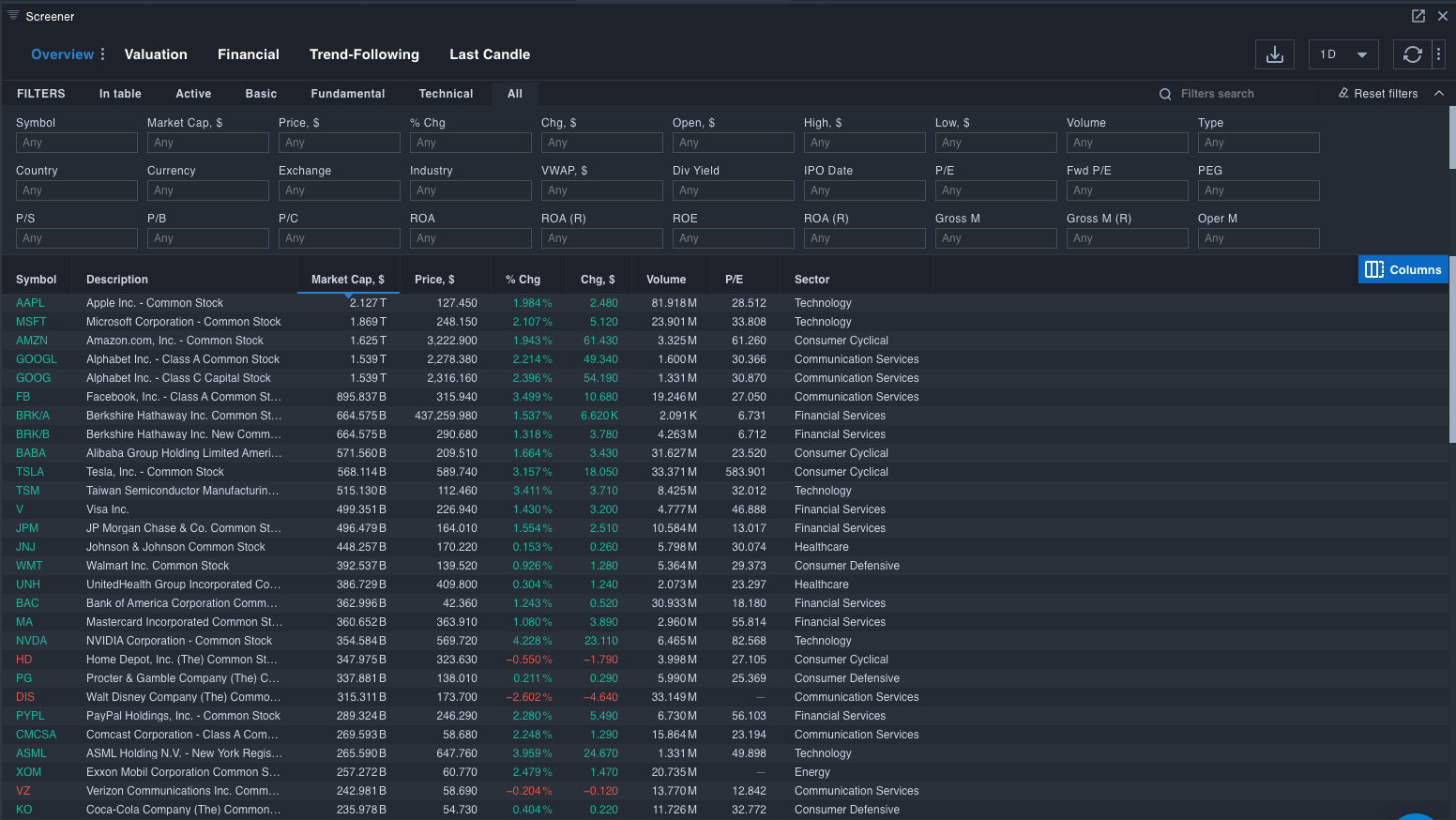Sort the table by P/E header

(x=734, y=280)
